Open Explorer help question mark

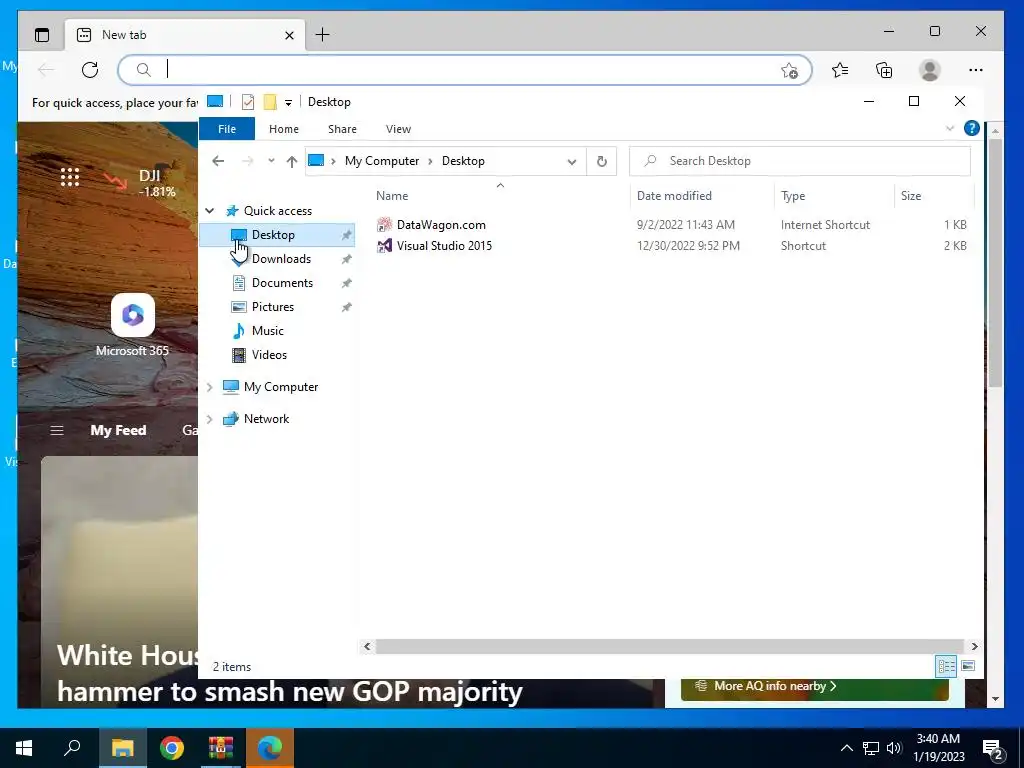972,129
